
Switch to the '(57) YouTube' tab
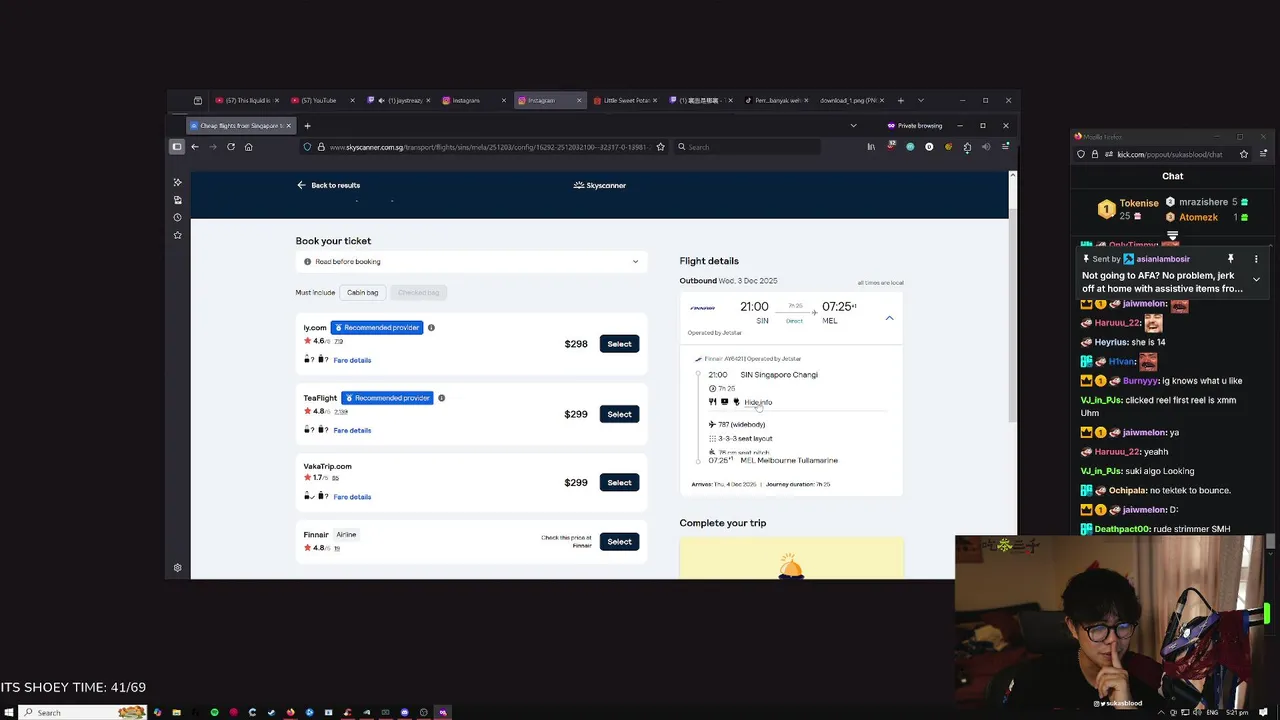325,100
